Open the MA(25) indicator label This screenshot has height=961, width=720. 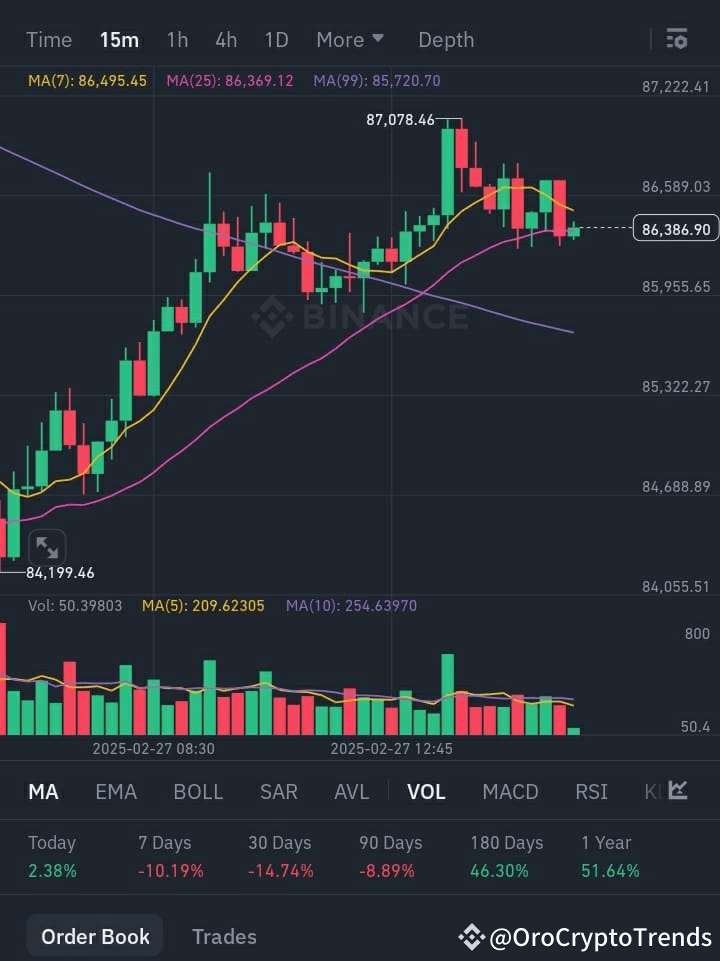pyautogui.click(x=229, y=80)
